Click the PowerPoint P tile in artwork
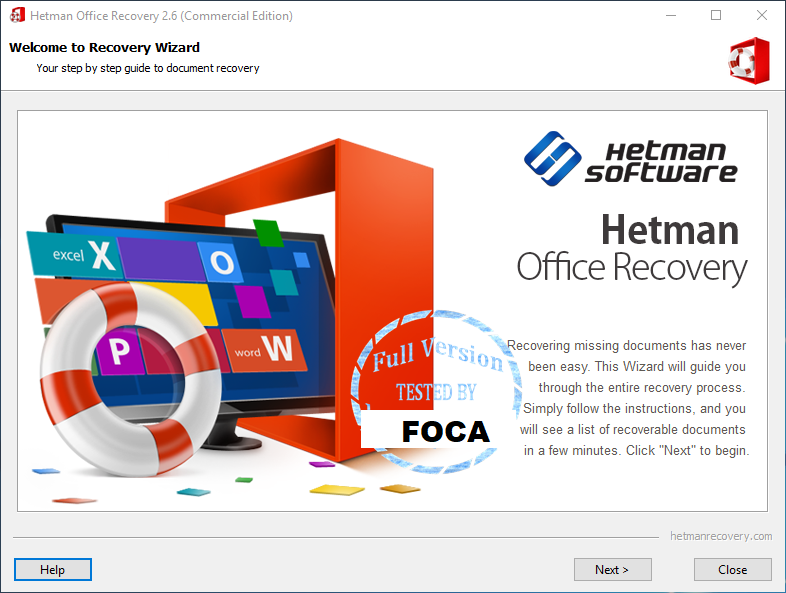The width and height of the screenshot is (786, 593). tap(119, 351)
